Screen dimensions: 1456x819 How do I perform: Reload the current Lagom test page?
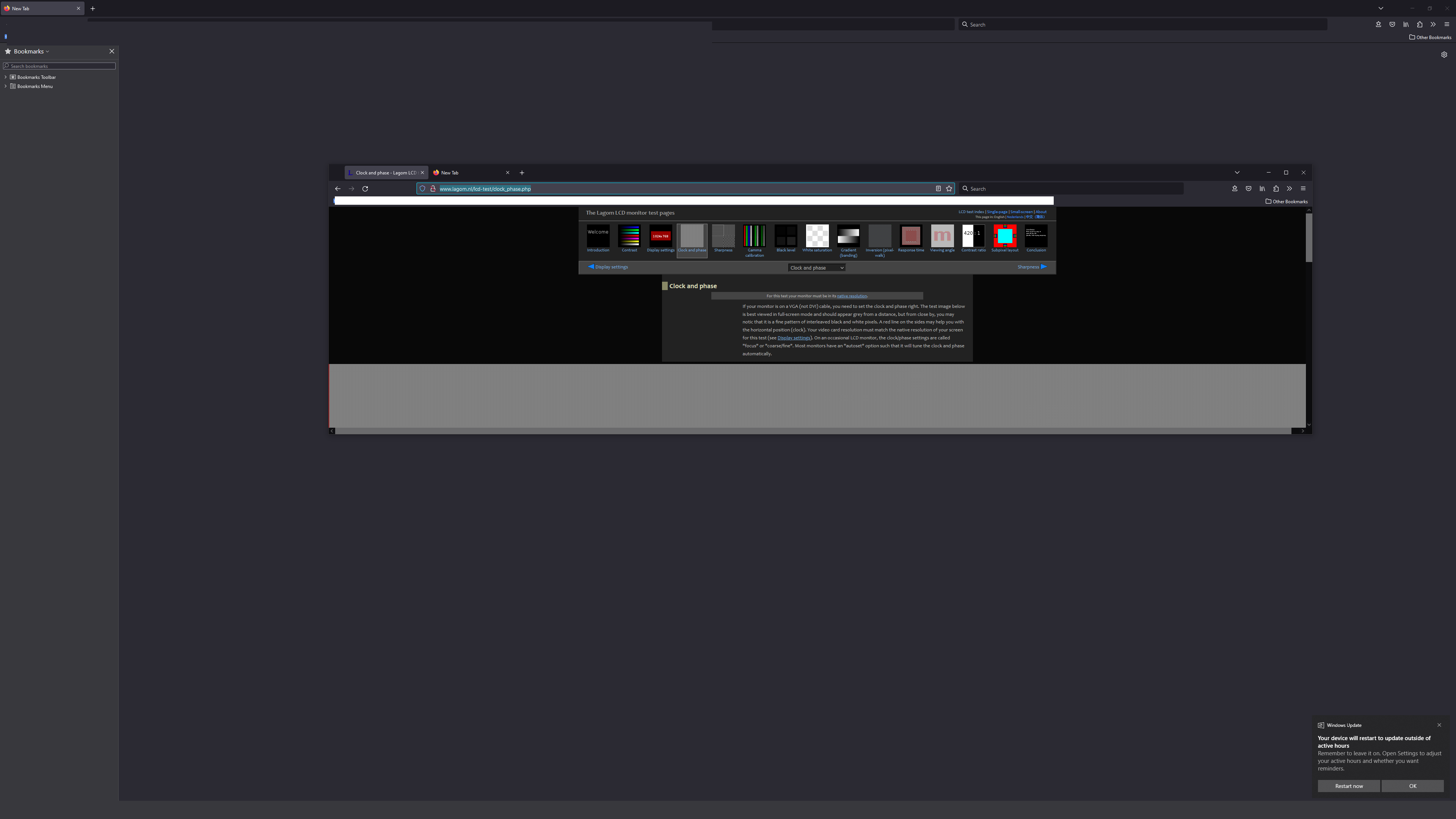(x=365, y=188)
